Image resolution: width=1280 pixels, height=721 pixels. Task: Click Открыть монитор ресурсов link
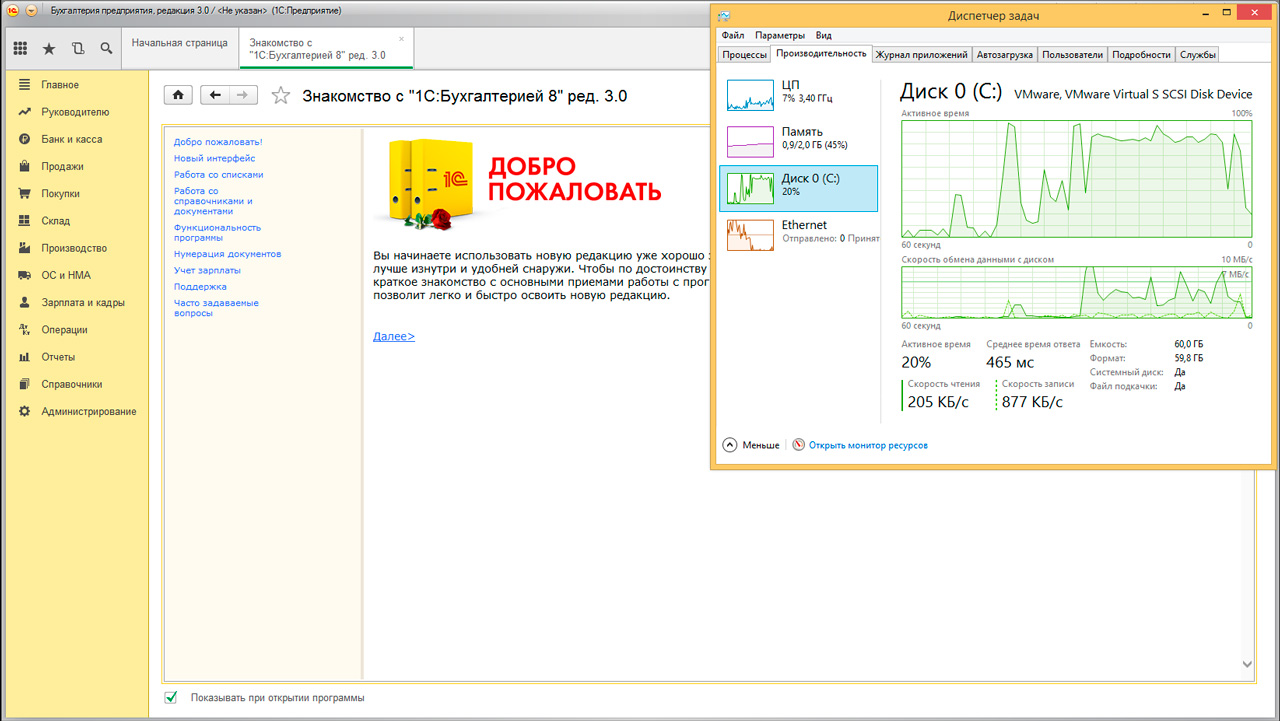tap(867, 445)
